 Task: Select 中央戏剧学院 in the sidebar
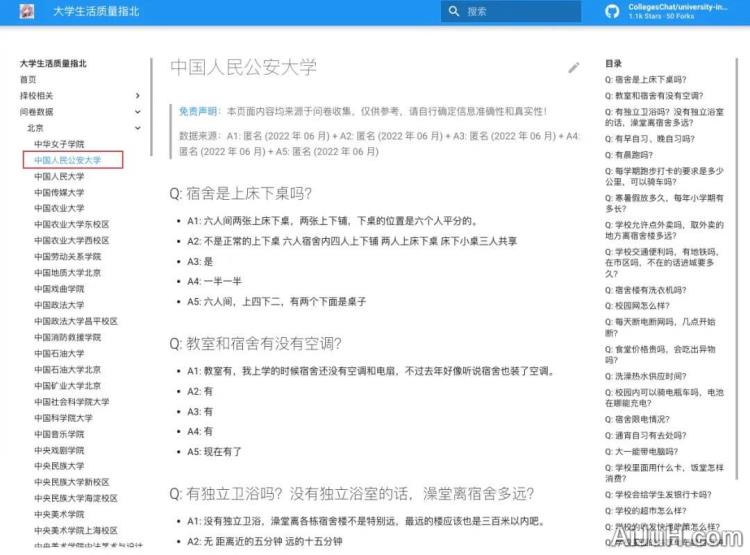(x=59, y=450)
